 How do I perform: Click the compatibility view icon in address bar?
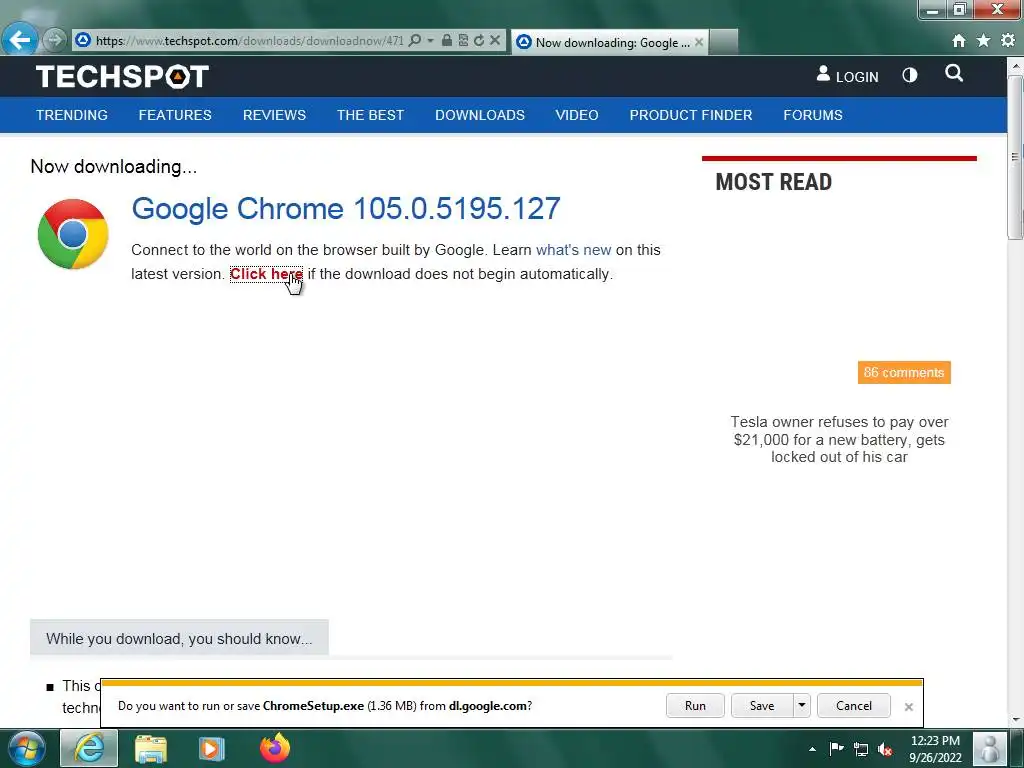point(463,40)
